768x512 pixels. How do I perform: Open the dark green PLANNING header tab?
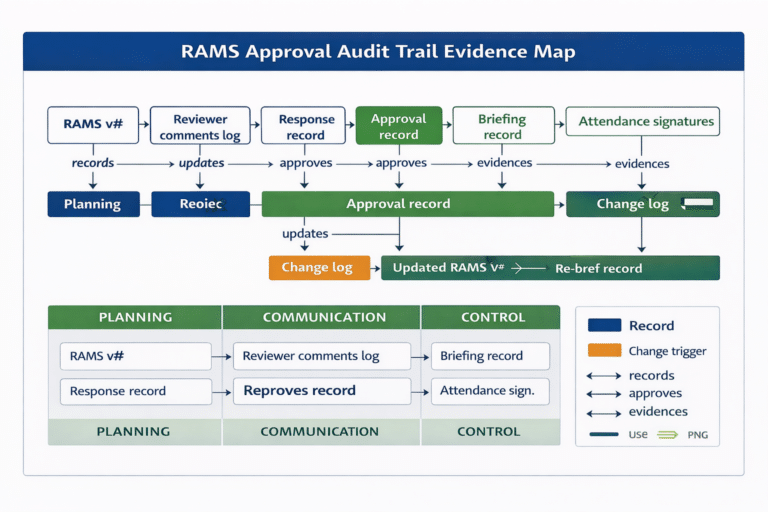click(135, 317)
